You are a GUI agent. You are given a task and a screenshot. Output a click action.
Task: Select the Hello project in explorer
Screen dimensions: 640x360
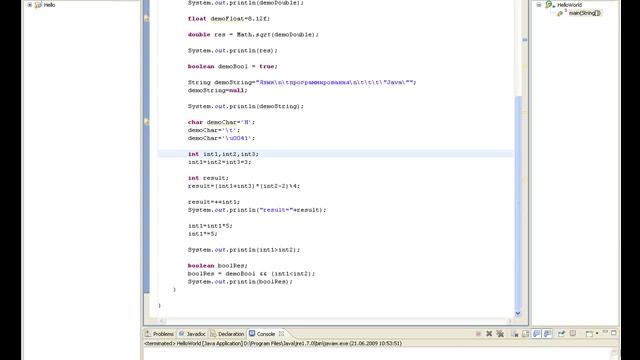click(x=45, y=5)
